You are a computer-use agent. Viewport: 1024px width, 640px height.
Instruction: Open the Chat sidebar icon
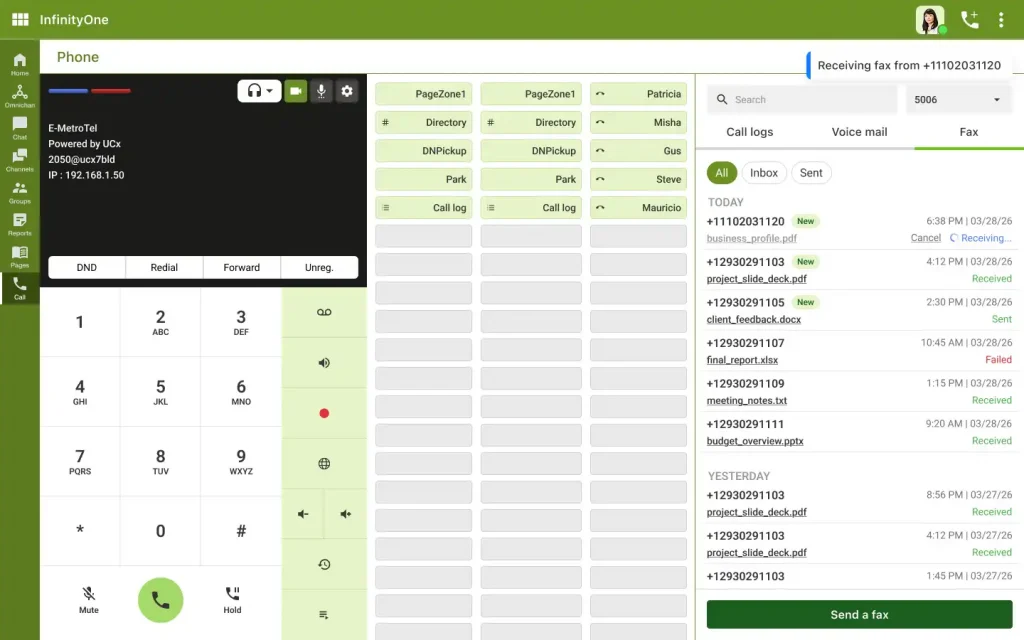click(x=20, y=128)
